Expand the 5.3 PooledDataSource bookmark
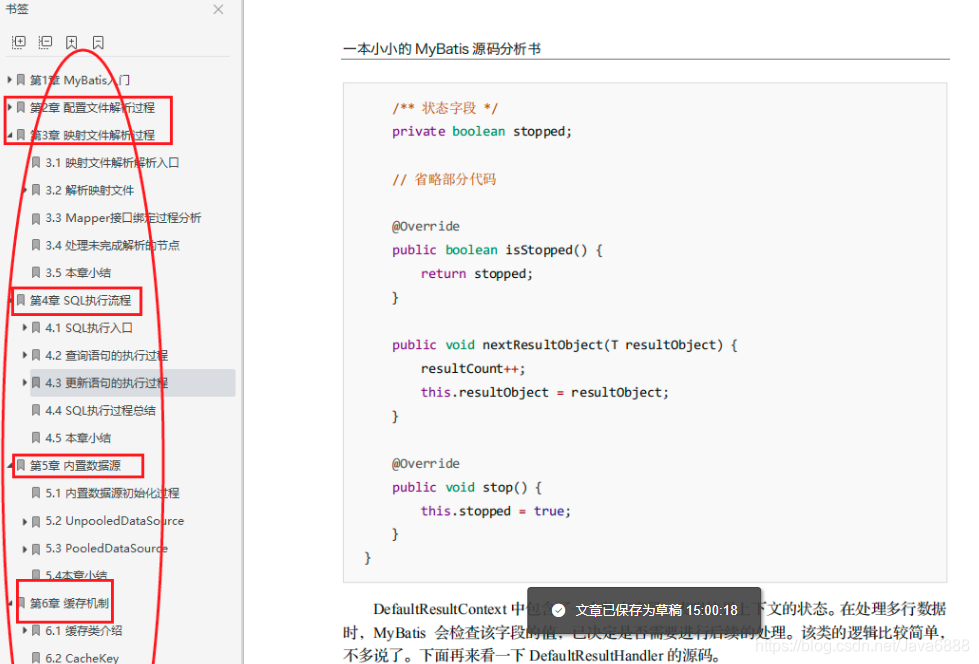Screen dimensions: 979x664 24,548
